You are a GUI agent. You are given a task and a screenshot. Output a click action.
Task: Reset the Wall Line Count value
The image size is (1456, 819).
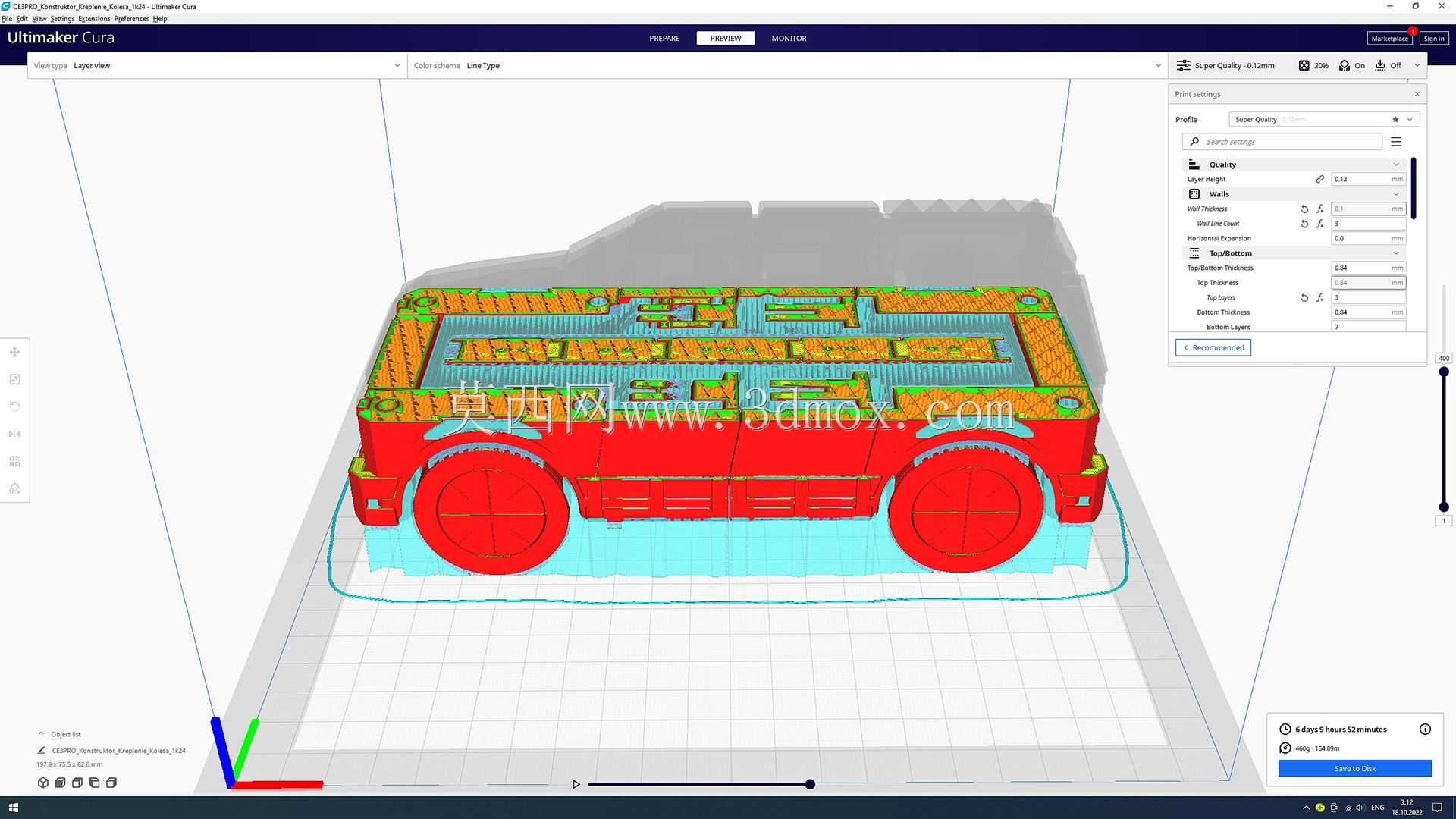pyautogui.click(x=1304, y=224)
